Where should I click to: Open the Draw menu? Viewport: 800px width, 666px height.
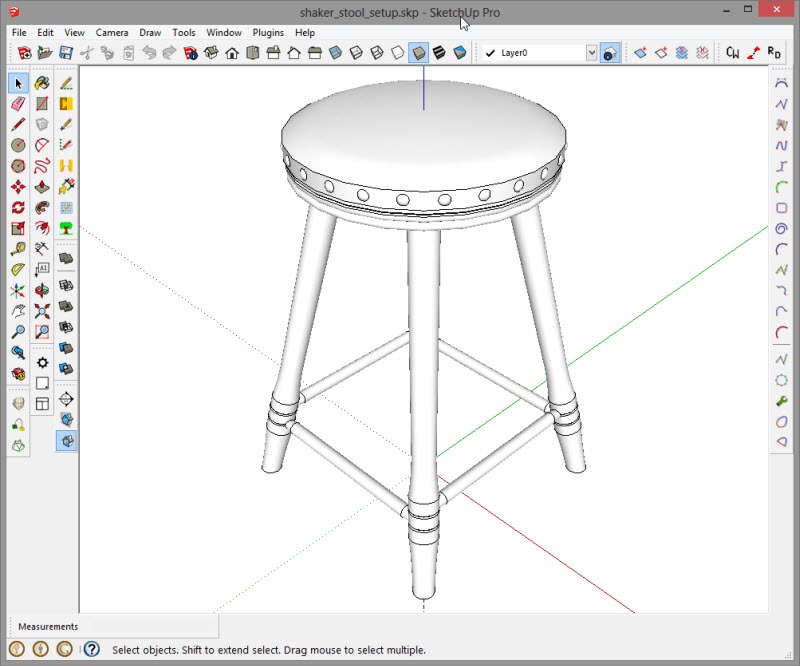tap(150, 32)
